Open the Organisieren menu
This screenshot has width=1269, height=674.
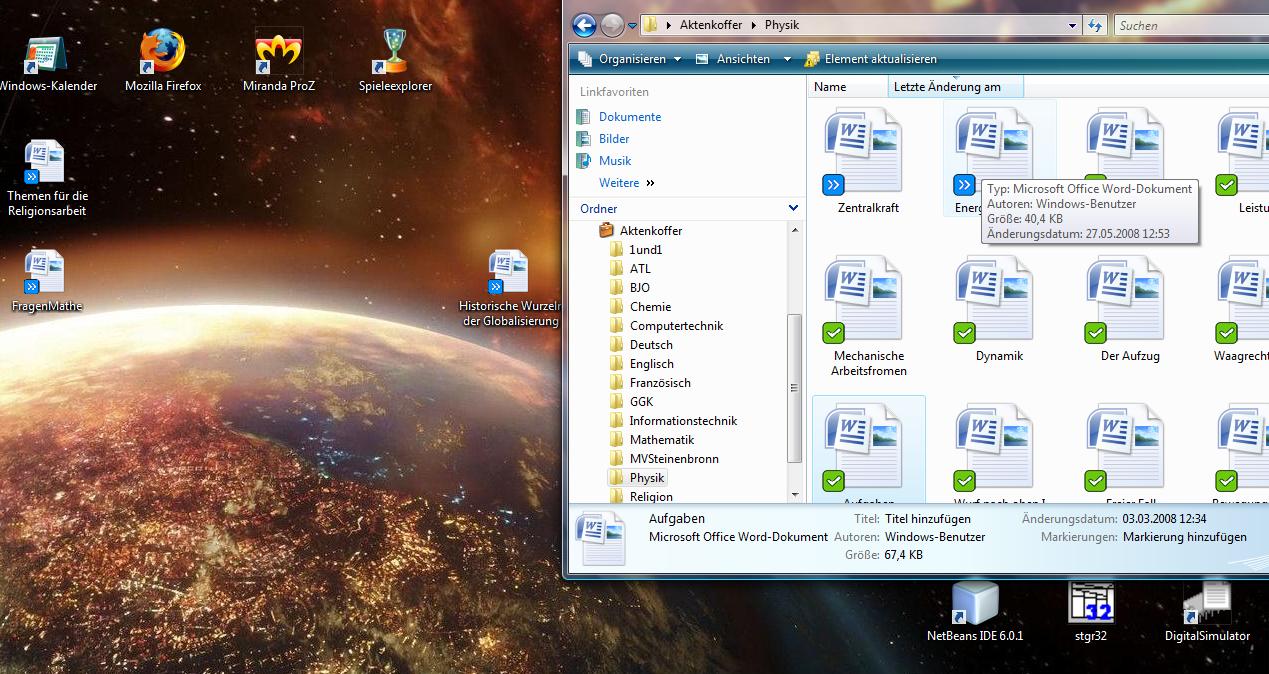coord(631,59)
